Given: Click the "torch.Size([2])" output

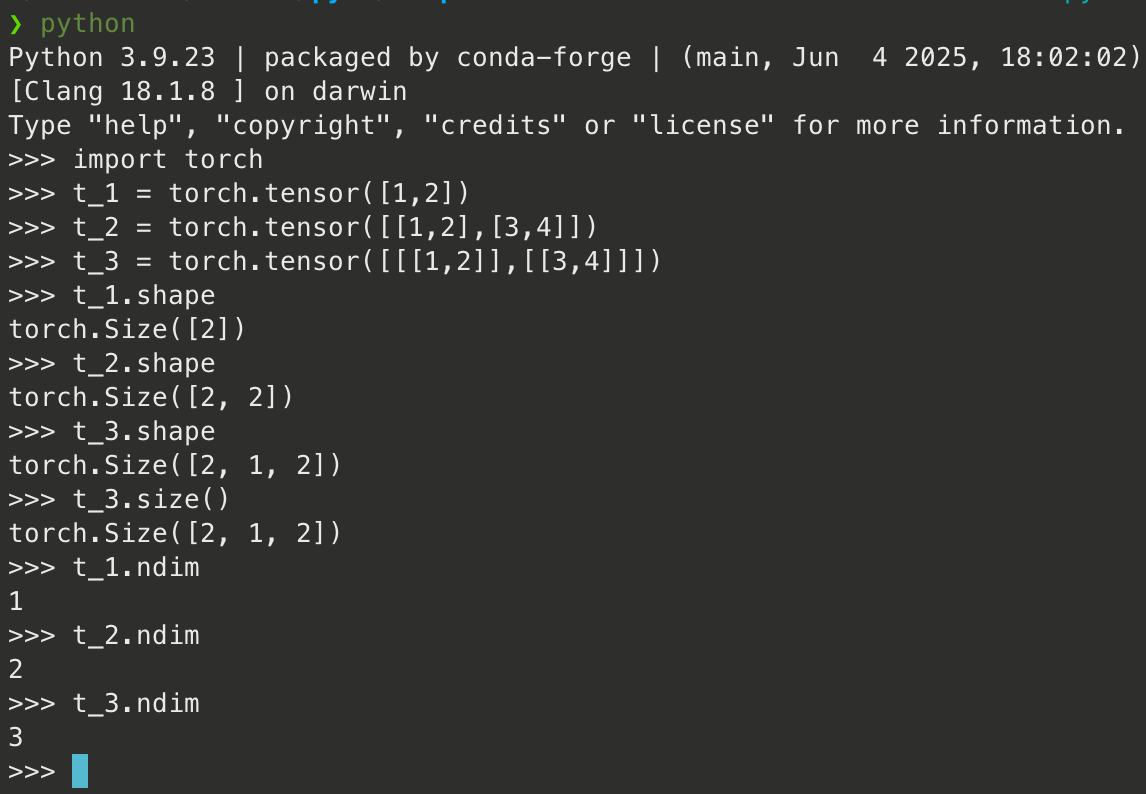Looking at the screenshot, I should [128, 330].
